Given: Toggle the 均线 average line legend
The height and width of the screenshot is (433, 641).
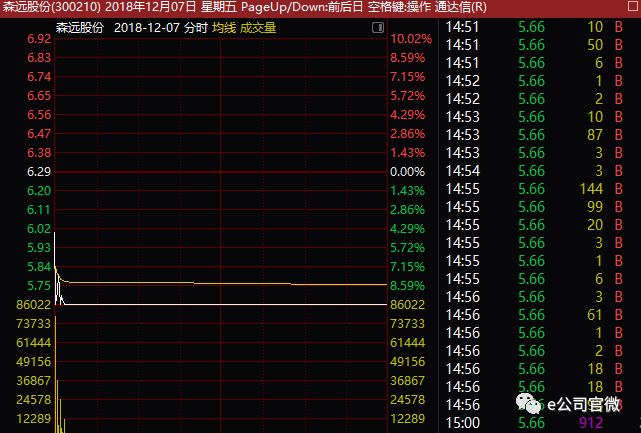Looking at the screenshot, I should click(223, 27).
